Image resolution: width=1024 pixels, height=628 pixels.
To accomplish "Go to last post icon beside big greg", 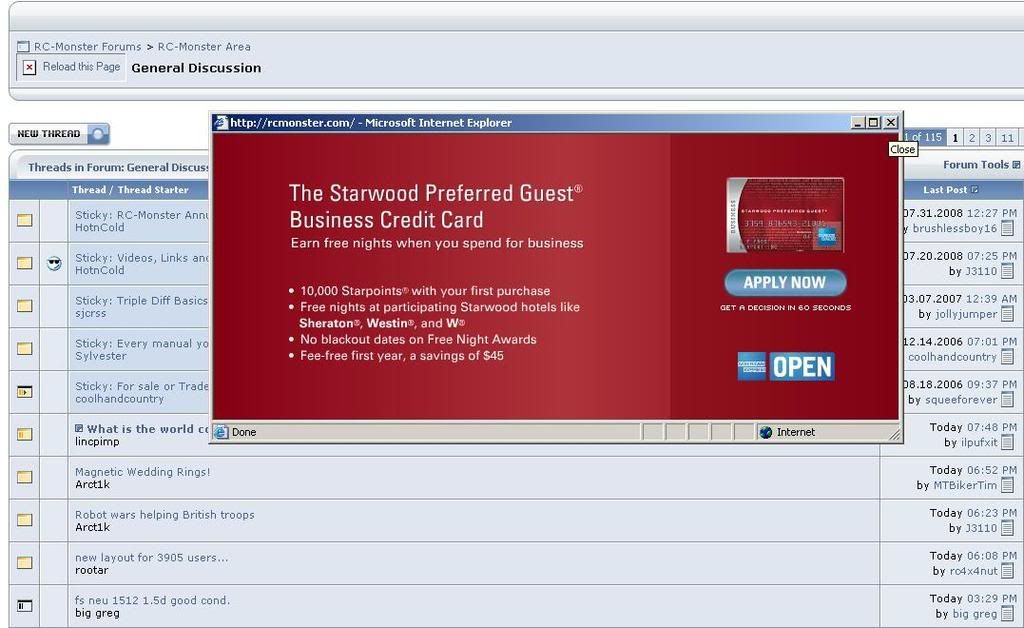I will [x=1007, y=614].
